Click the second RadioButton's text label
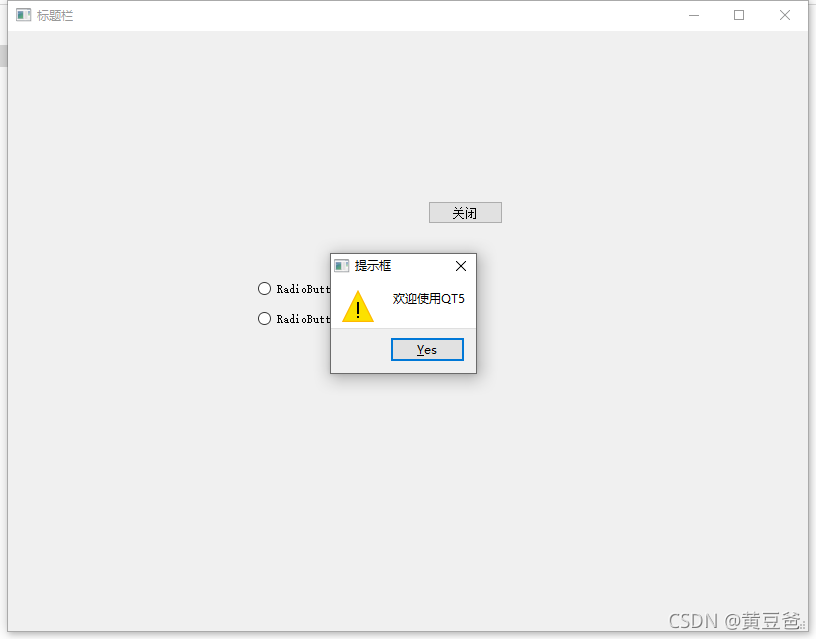The image size is (816, 639). 303,319
